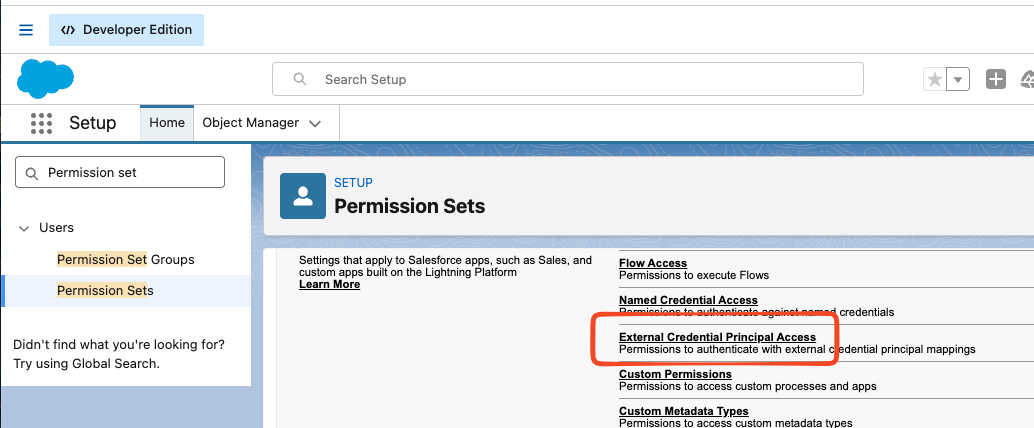
Task: Switch to the Home tab
Action: pyautogui.click(x=167, y=123)
